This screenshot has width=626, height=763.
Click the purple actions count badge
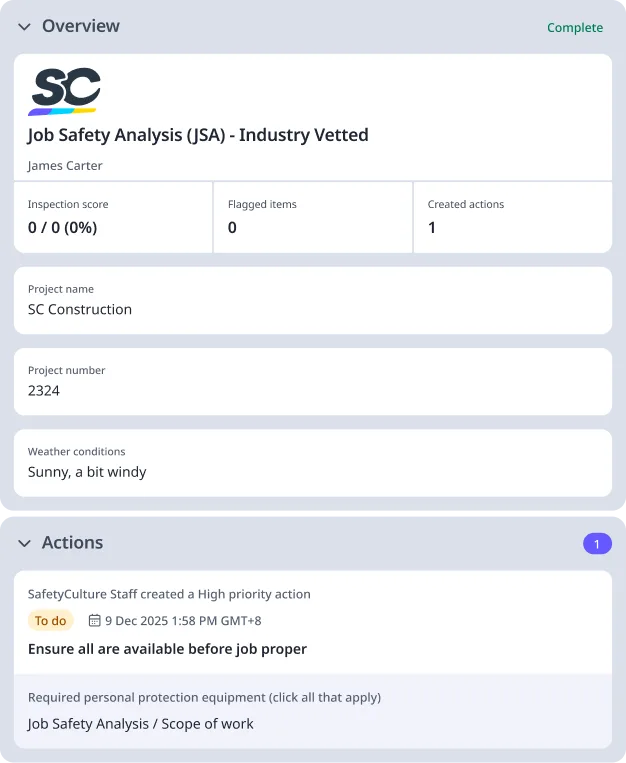pyautogui.click(x=597, y=544)
